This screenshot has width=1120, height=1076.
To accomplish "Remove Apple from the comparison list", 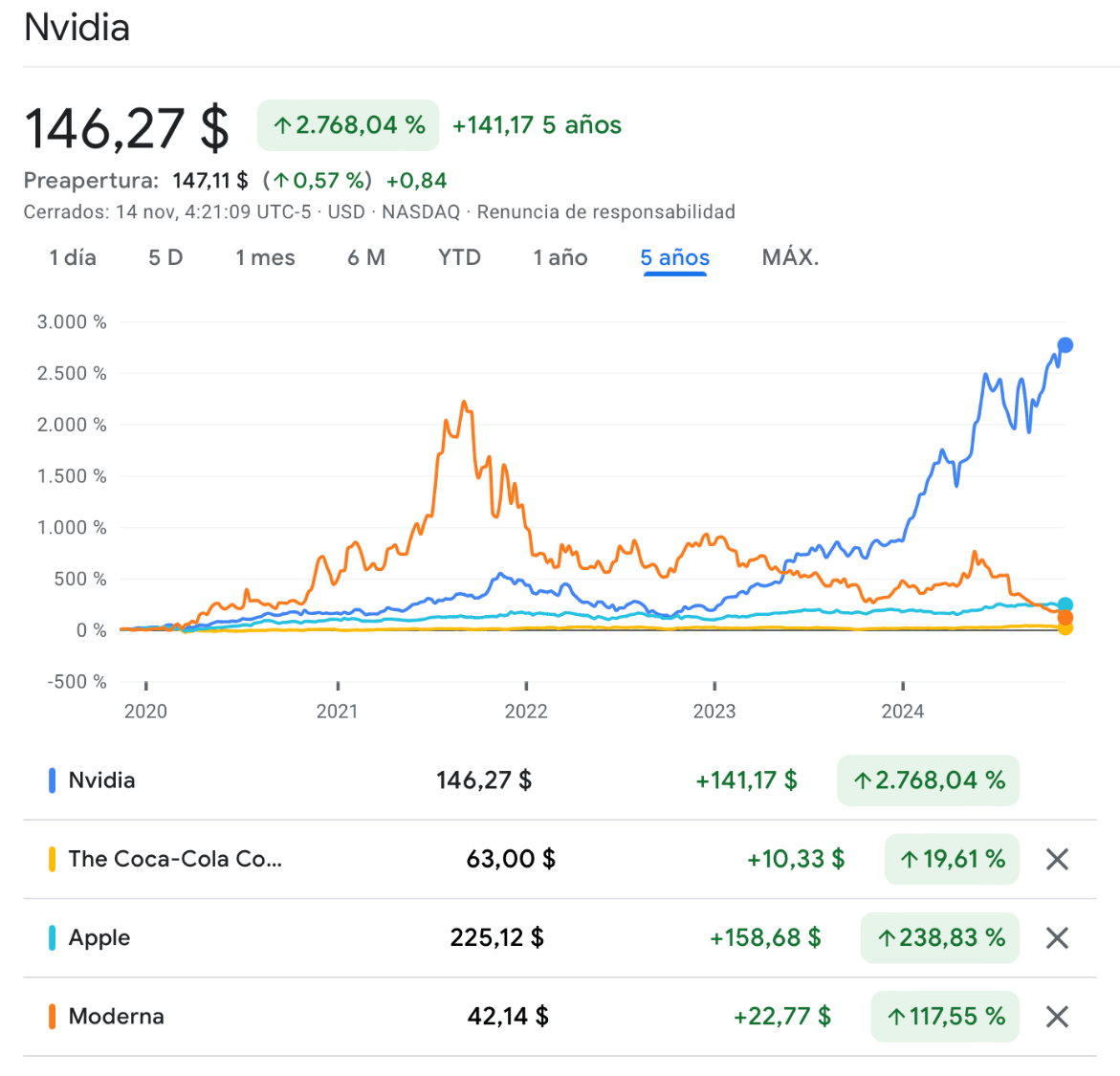I will (x=1057, y=938).
